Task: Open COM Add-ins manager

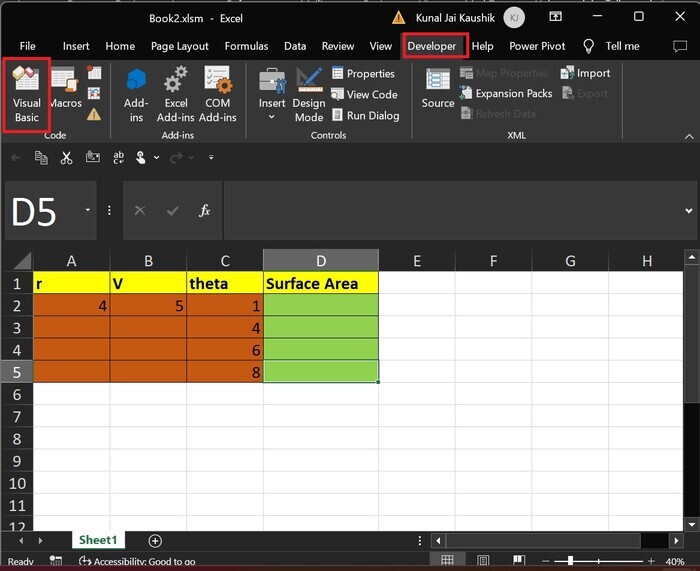Action: click(x=217, y=92)
